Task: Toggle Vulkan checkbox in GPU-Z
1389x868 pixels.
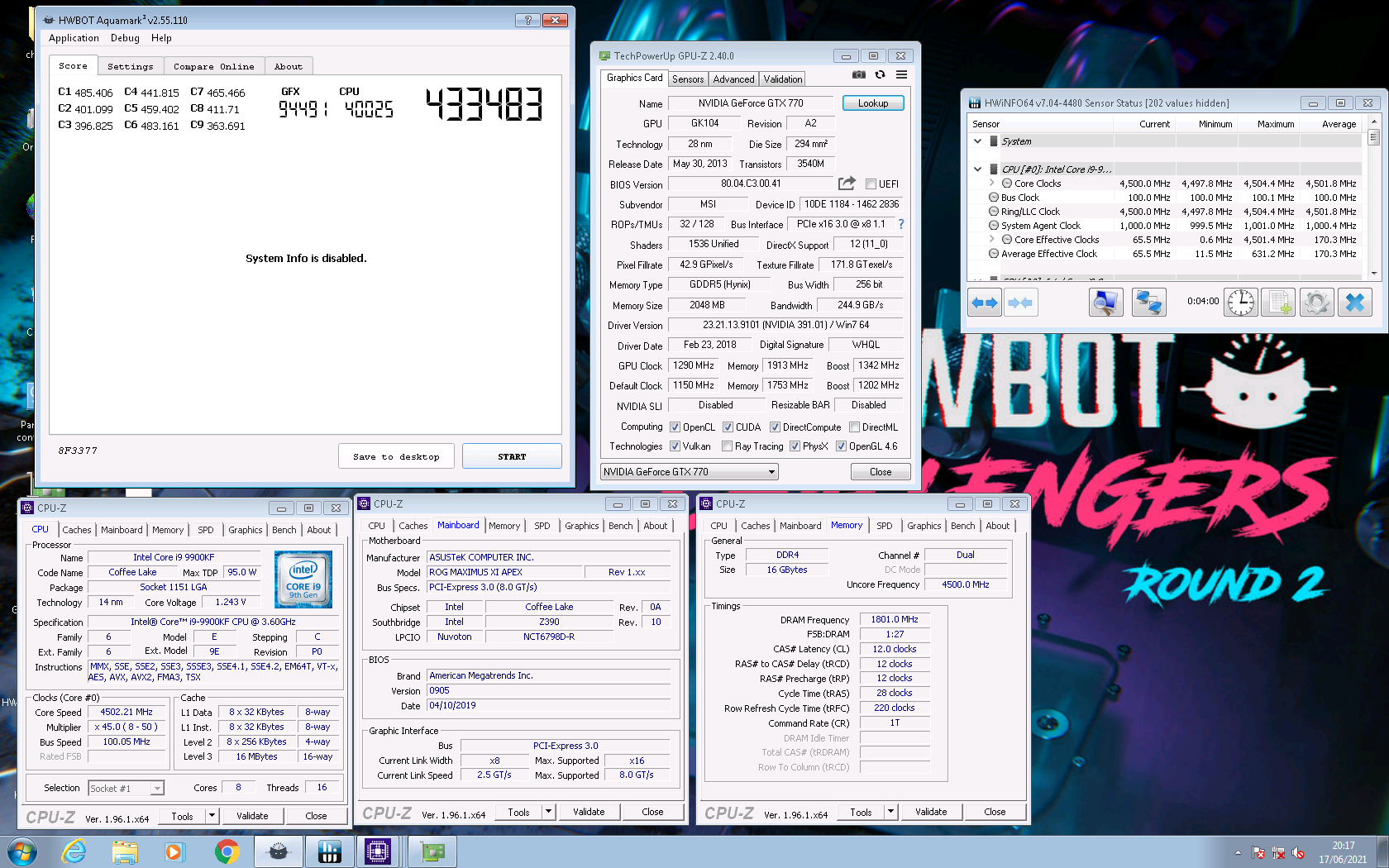Action: [x=675, y=446]
